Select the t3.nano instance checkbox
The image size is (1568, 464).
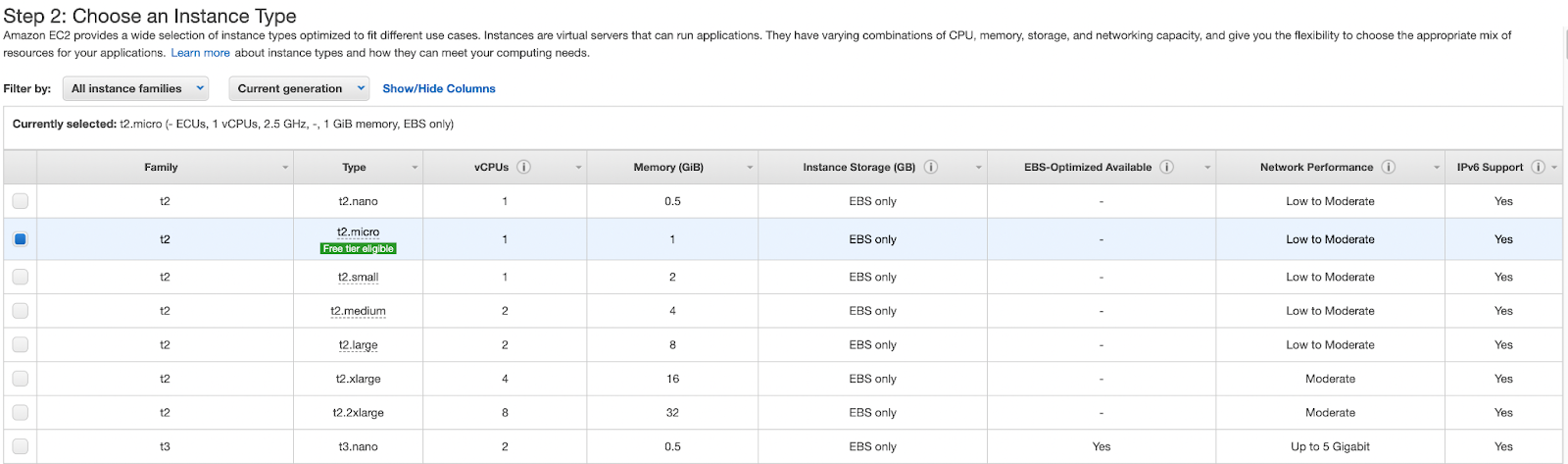pyautogui.click(x=21, y=446)
